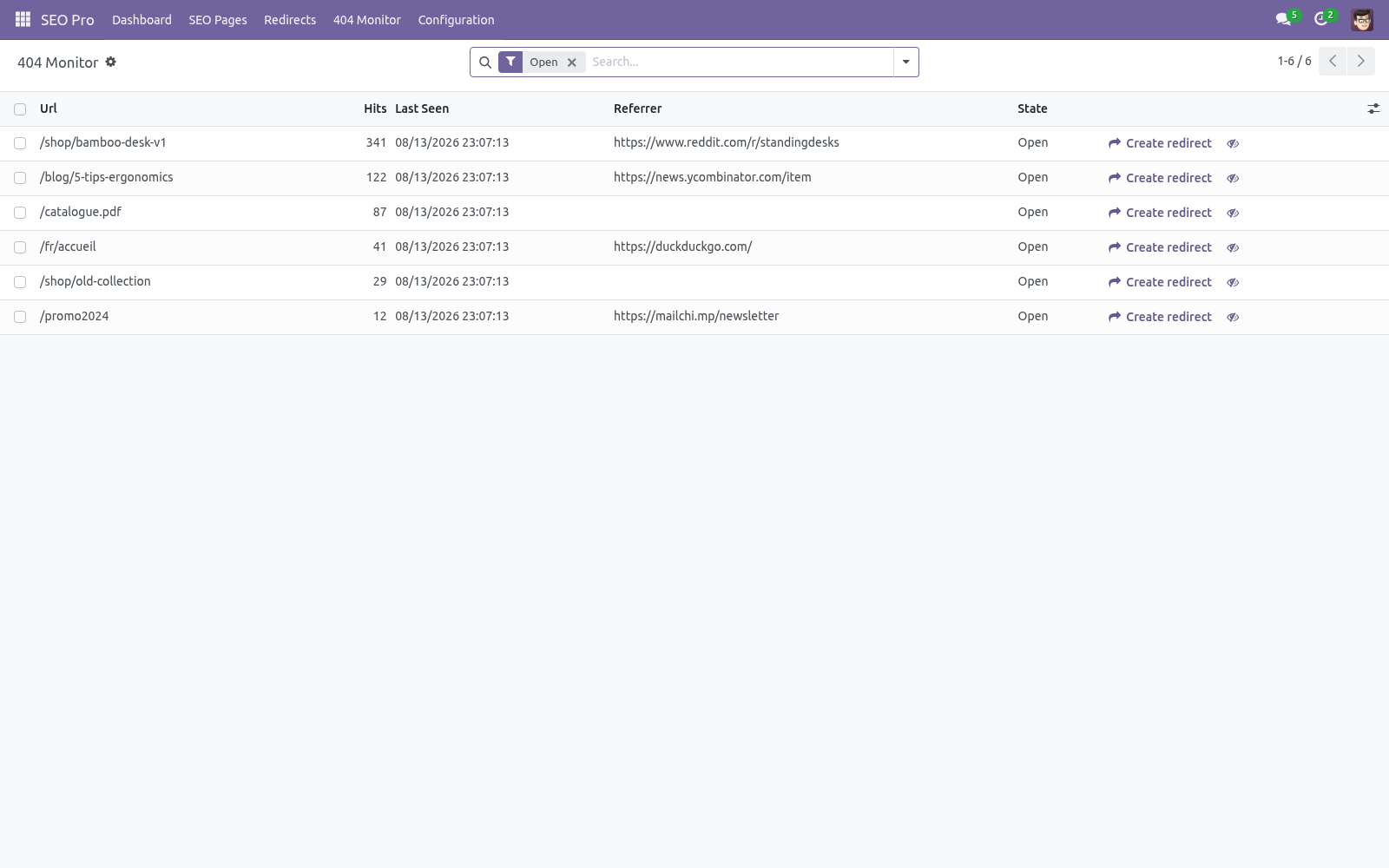This screenshot has width=1389, height=868.
Task: Sort by the Hits column header
Action: click(x=375, y=108)
